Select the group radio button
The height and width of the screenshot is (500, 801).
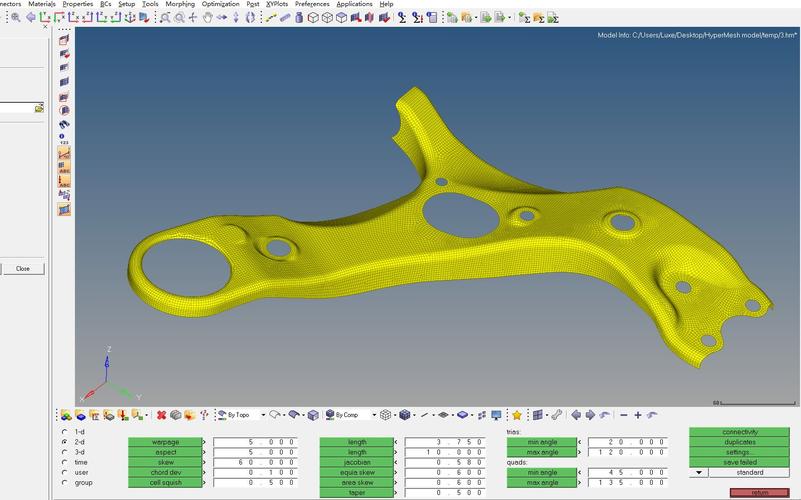[65, 483]
